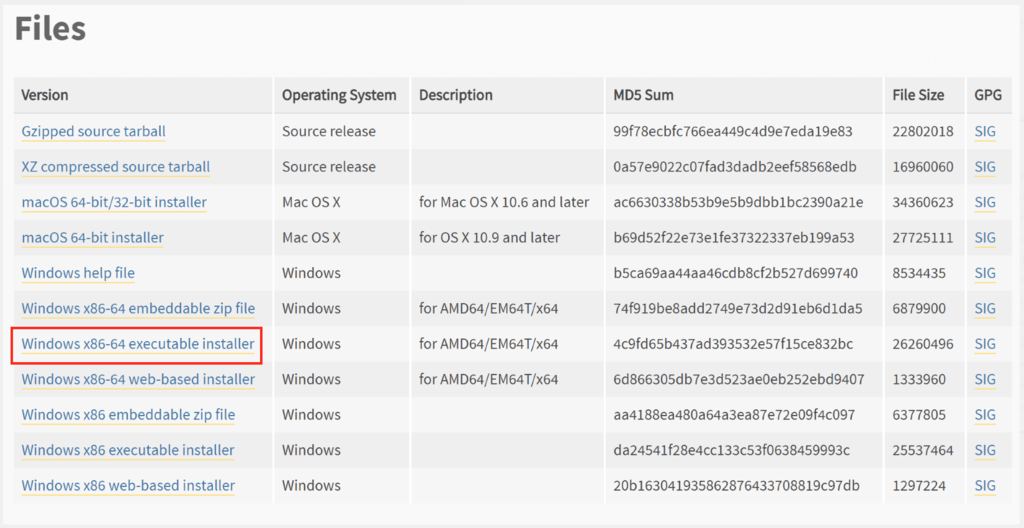1024x528 pixels.
Task: Select MD5 sum b69d52f22e73e1fe37322337eb199a53
Action: (733, 237)
